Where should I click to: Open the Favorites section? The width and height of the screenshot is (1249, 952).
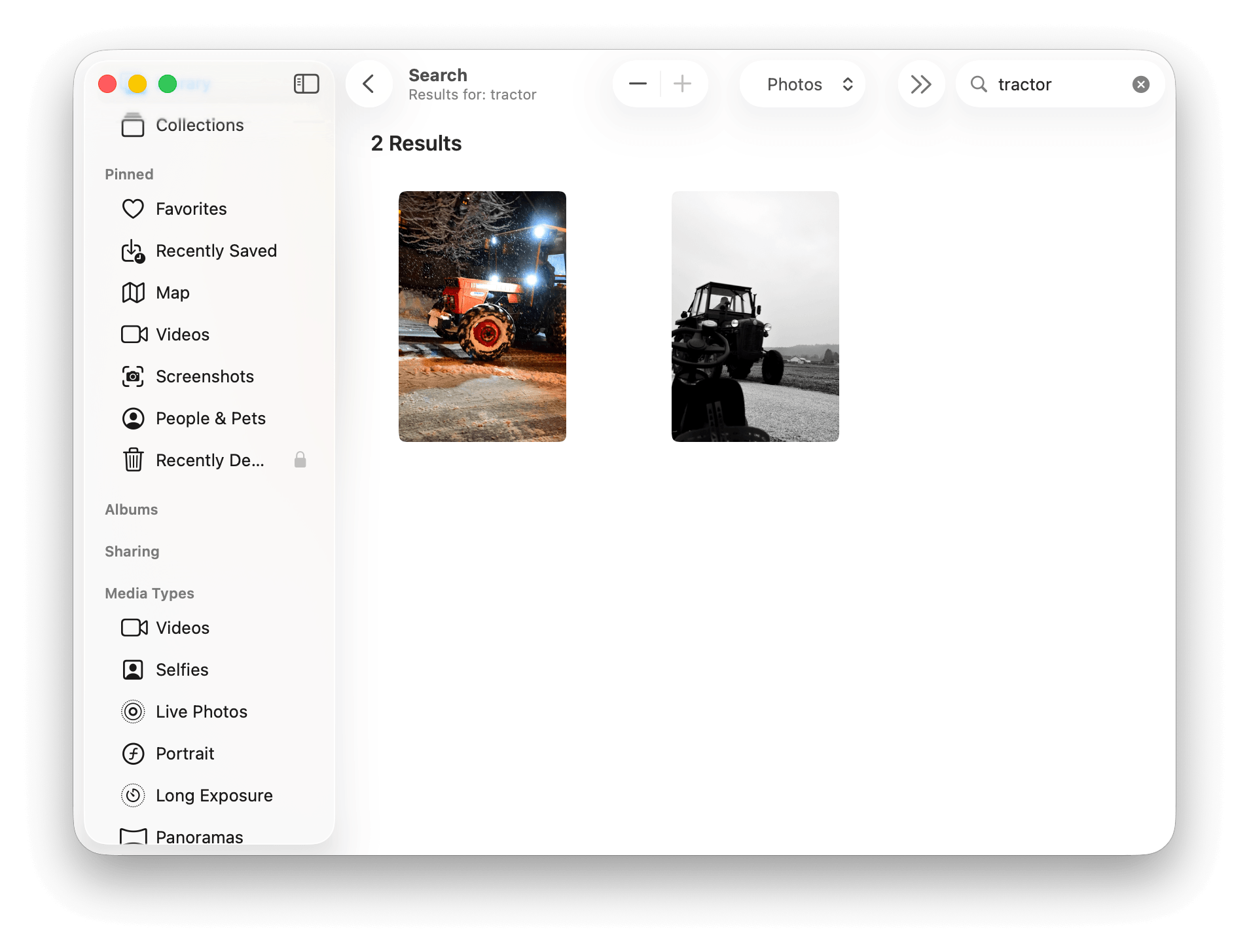click(190, 208)
